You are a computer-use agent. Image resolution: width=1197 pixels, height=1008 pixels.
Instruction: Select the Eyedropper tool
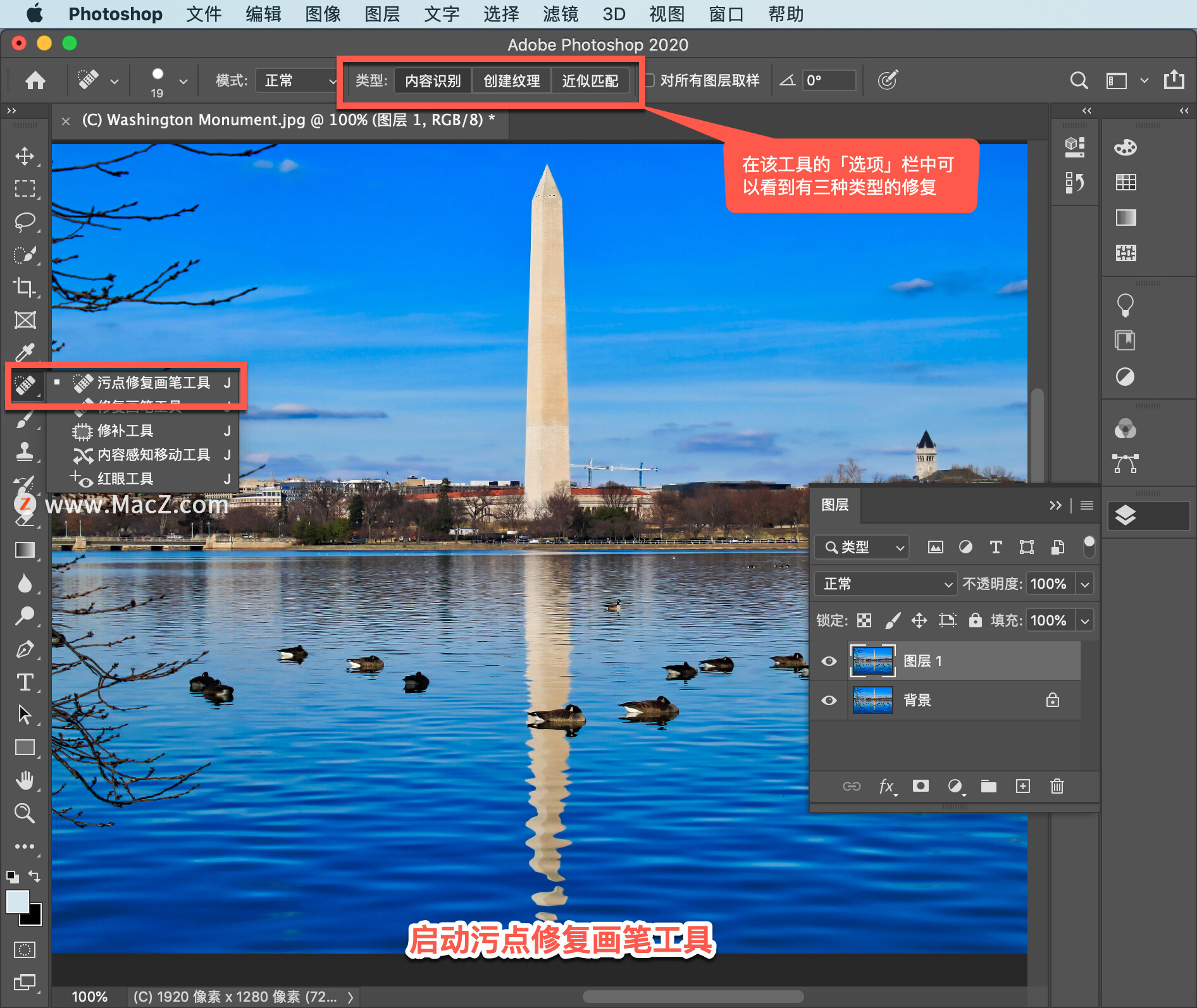tap(25, 352)
